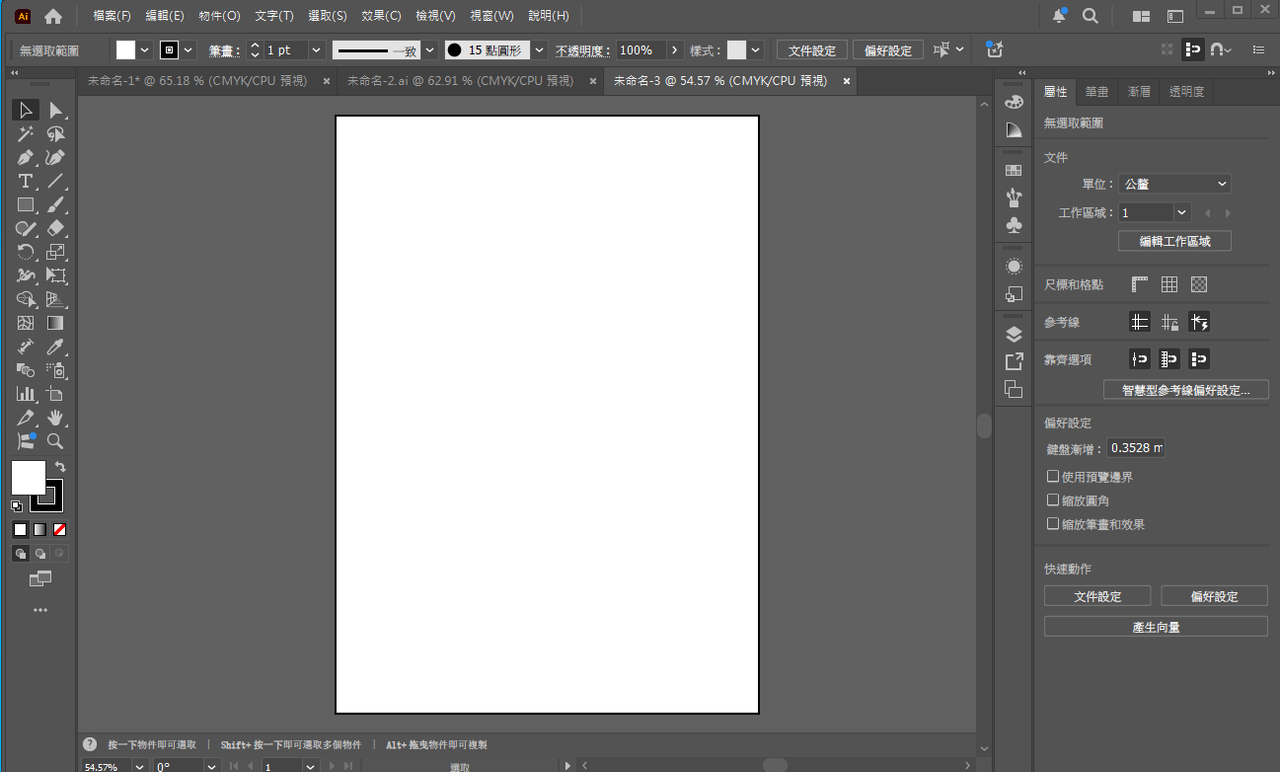Open the opacity 100% dropdown arrow

675,50
